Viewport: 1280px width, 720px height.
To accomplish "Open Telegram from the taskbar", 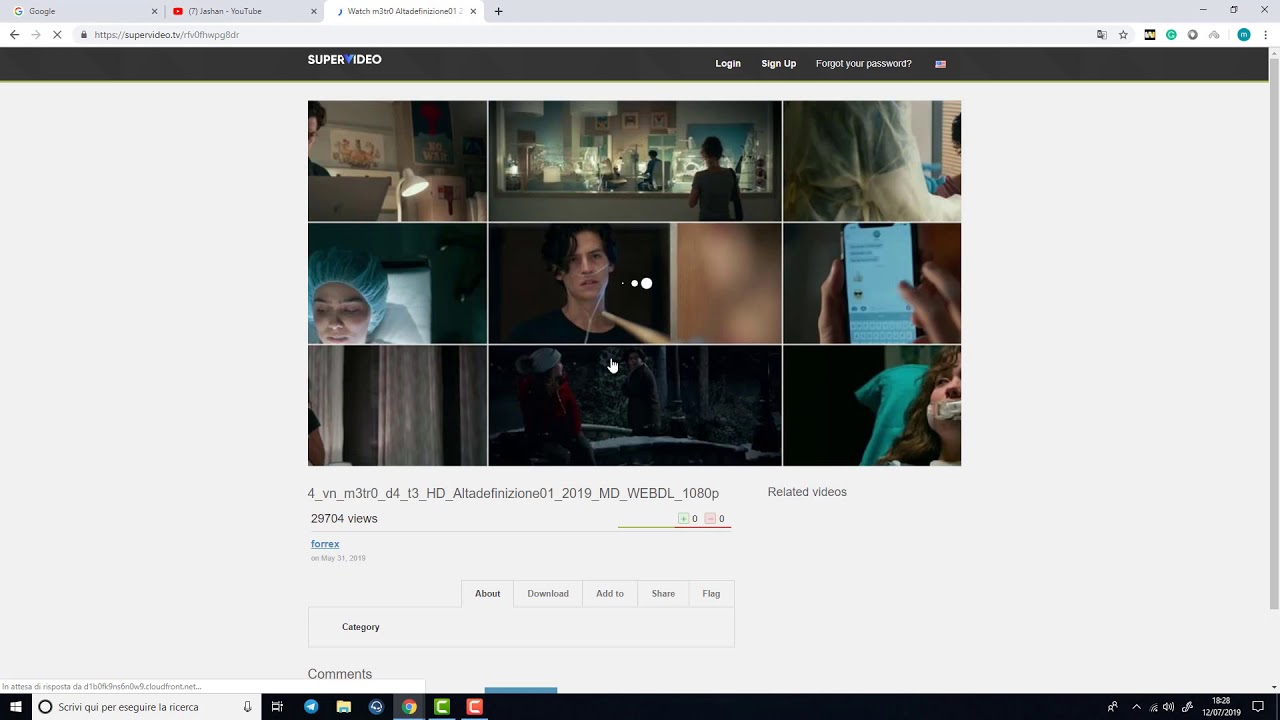I will point(311,707).
